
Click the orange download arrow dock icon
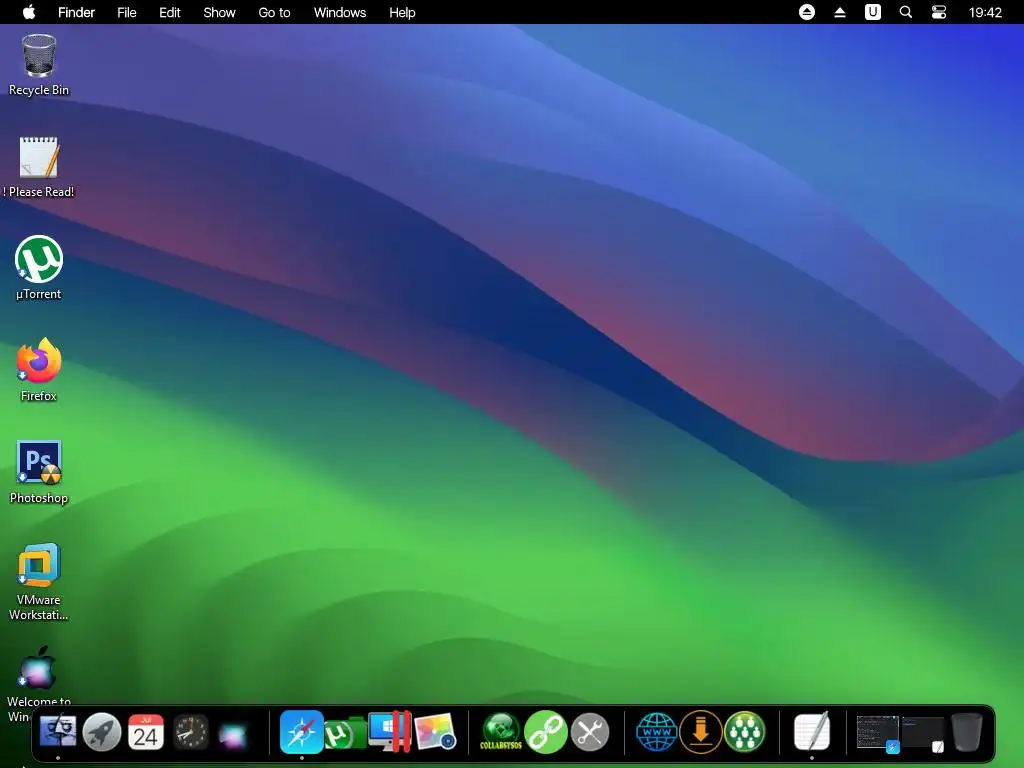click(x=701, y=732)
